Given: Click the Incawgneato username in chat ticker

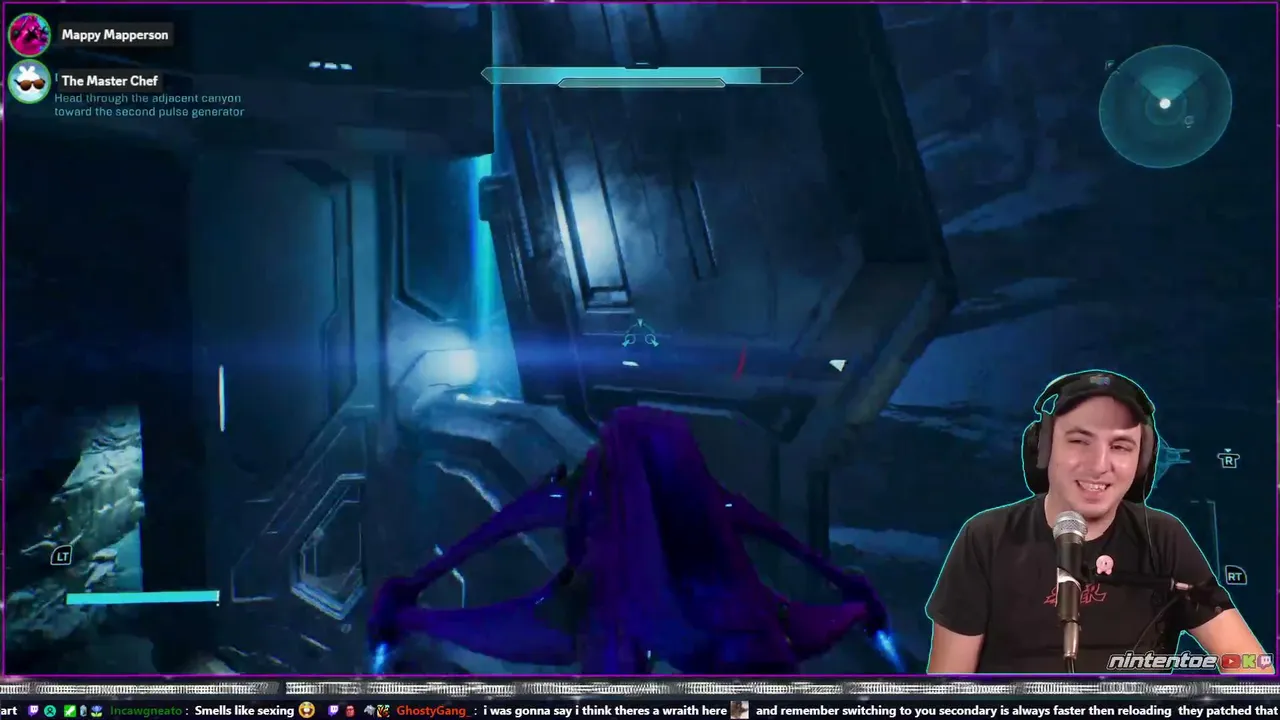Looking at the screenshot, I should 146,711.
